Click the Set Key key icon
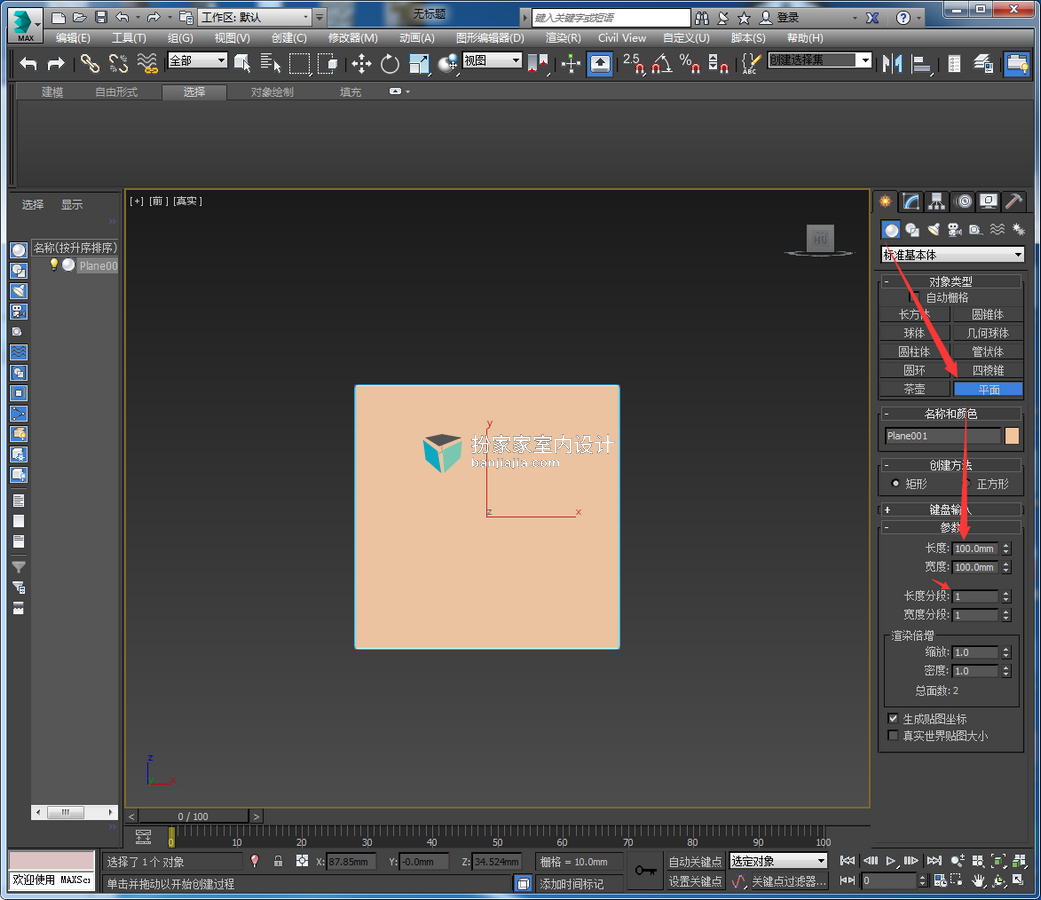This screenshot has width=1041, height=900. tap(645, 870)
